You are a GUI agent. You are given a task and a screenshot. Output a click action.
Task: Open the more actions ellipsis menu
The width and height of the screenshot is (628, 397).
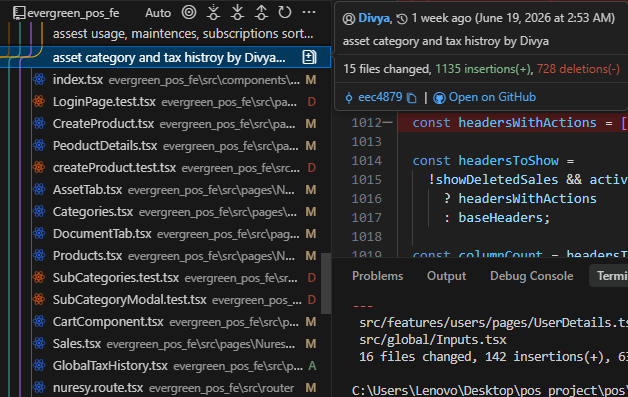[309, 12]
